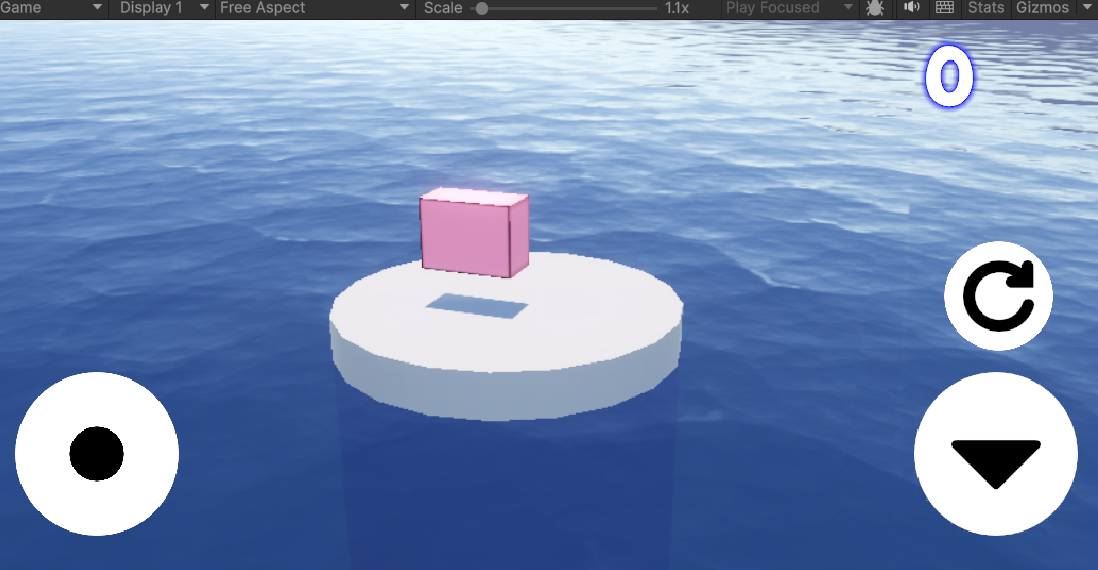
Task: Click the pink cube in the scene
Action: (x=474, y=232)
